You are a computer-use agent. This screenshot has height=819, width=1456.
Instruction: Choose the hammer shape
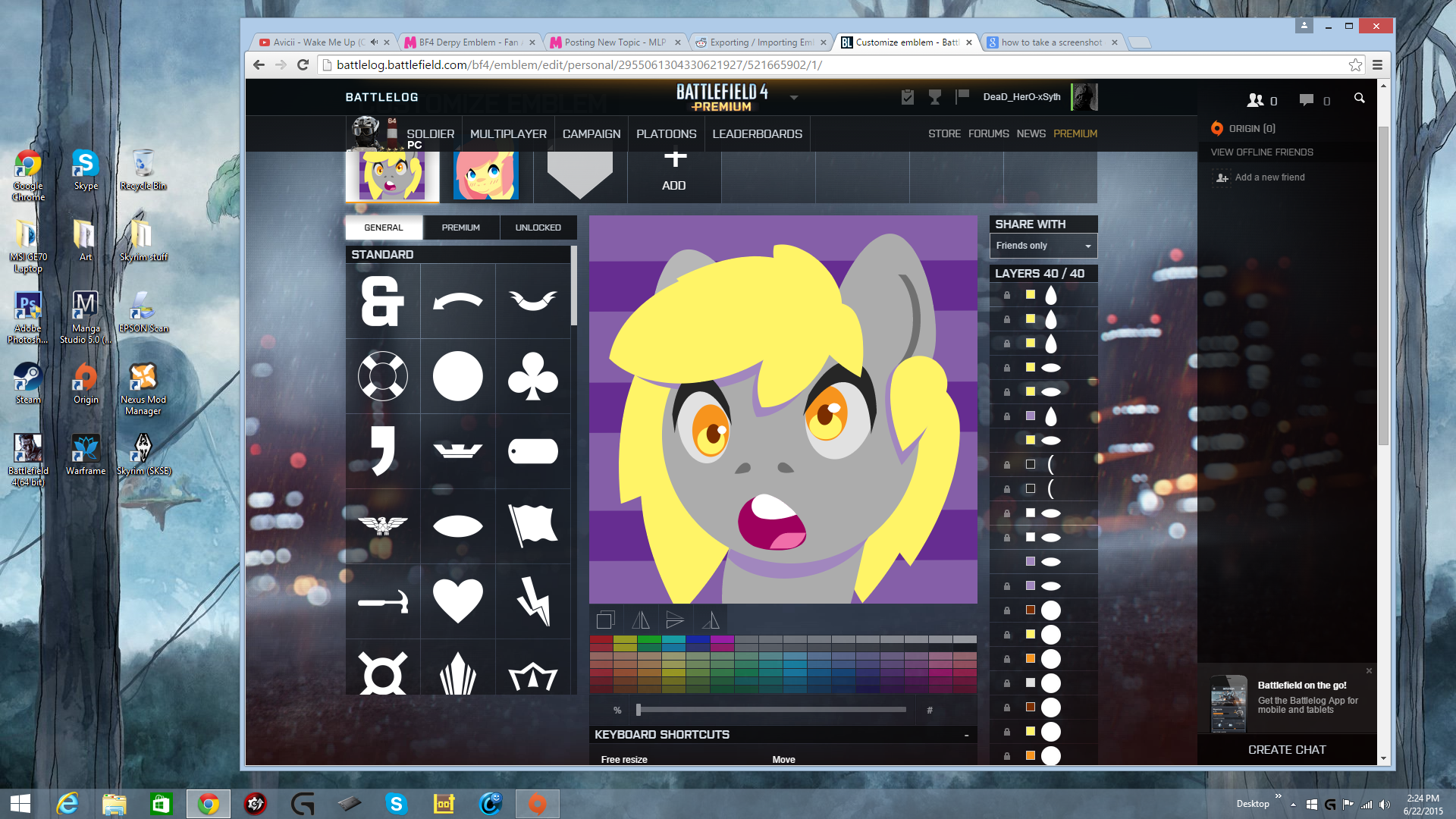click(x=383, y=601)
